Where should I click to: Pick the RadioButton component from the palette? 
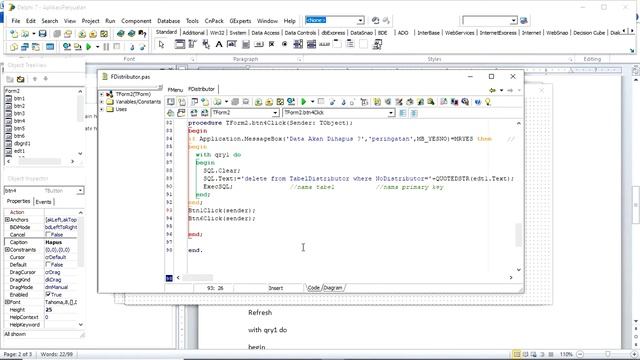point(284,44)
